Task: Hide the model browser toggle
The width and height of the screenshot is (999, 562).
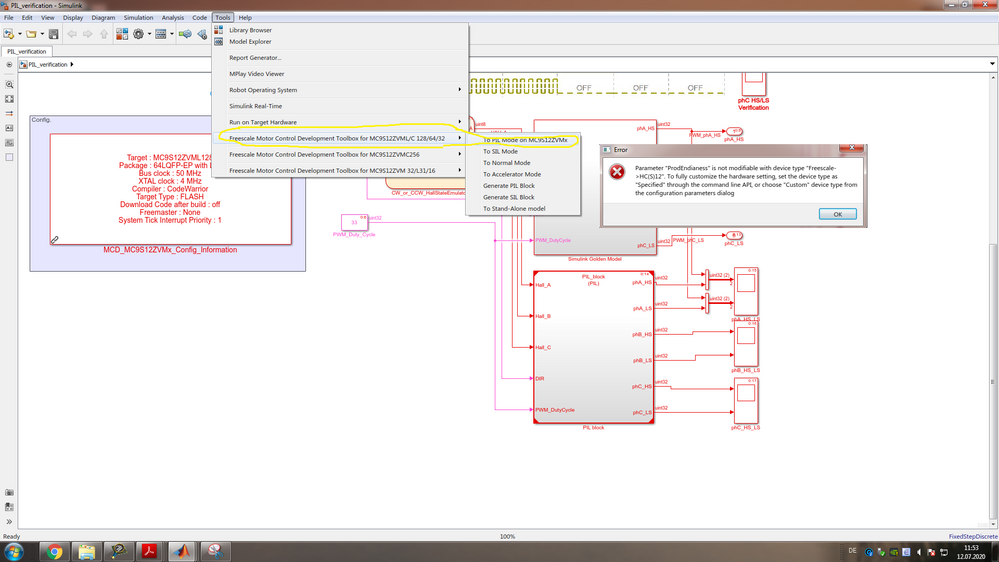Action: click(x=9, y=64)
